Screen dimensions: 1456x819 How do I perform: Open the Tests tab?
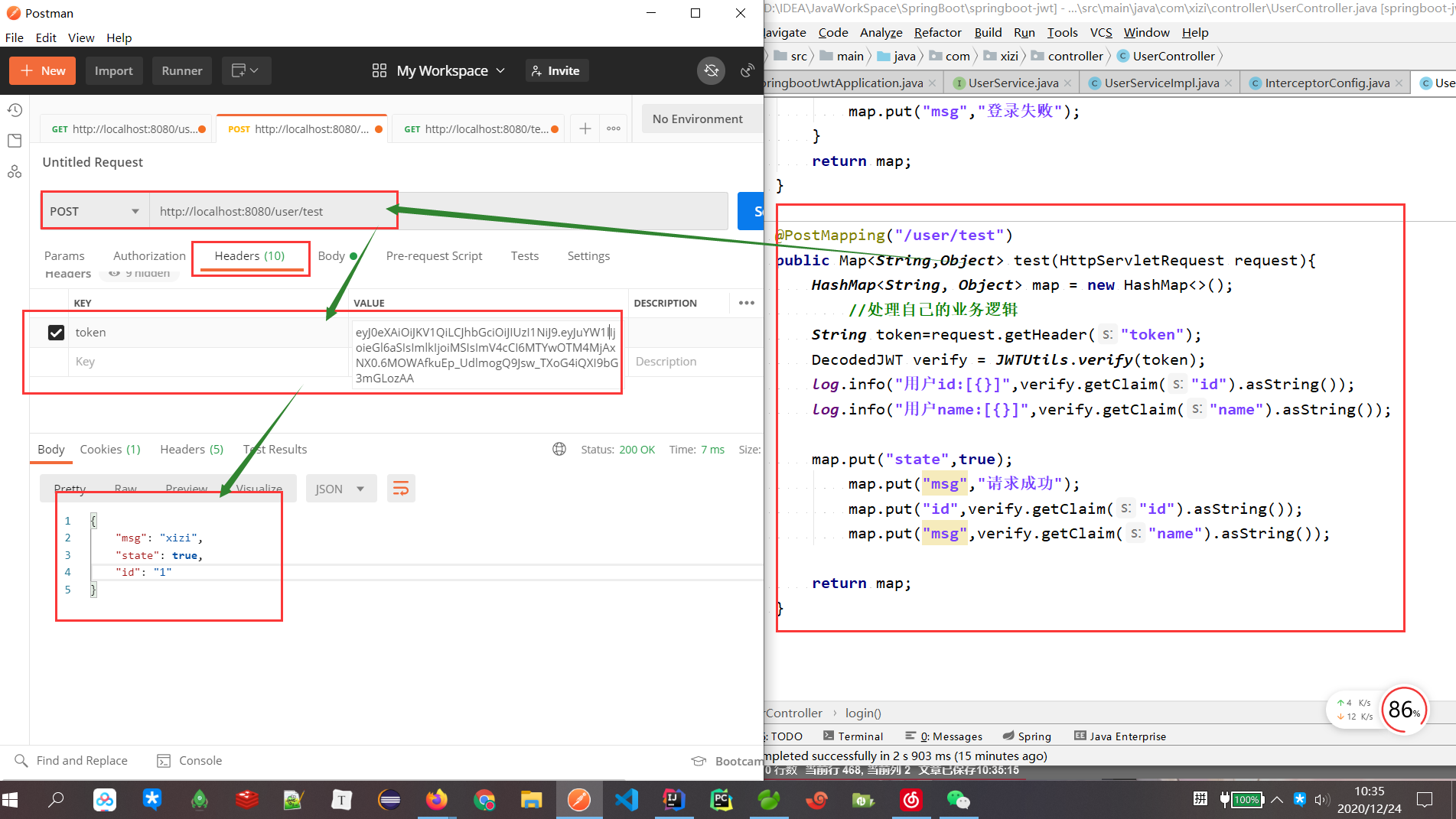pos(525,255)
